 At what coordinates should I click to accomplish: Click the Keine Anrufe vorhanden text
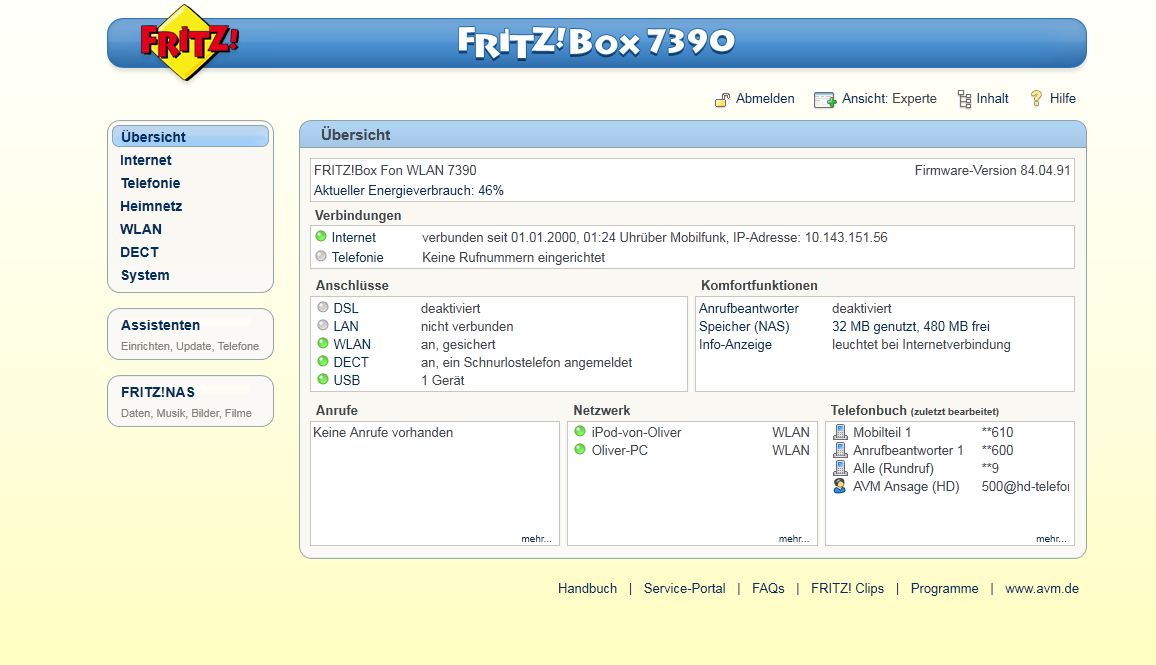tap(383, 432)
